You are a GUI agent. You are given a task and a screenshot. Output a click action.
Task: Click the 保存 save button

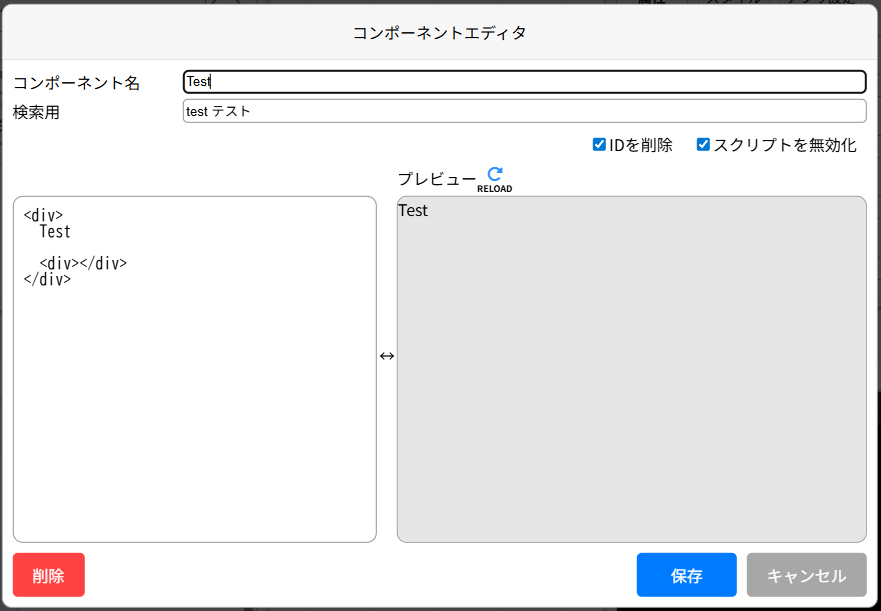(686, 575)
